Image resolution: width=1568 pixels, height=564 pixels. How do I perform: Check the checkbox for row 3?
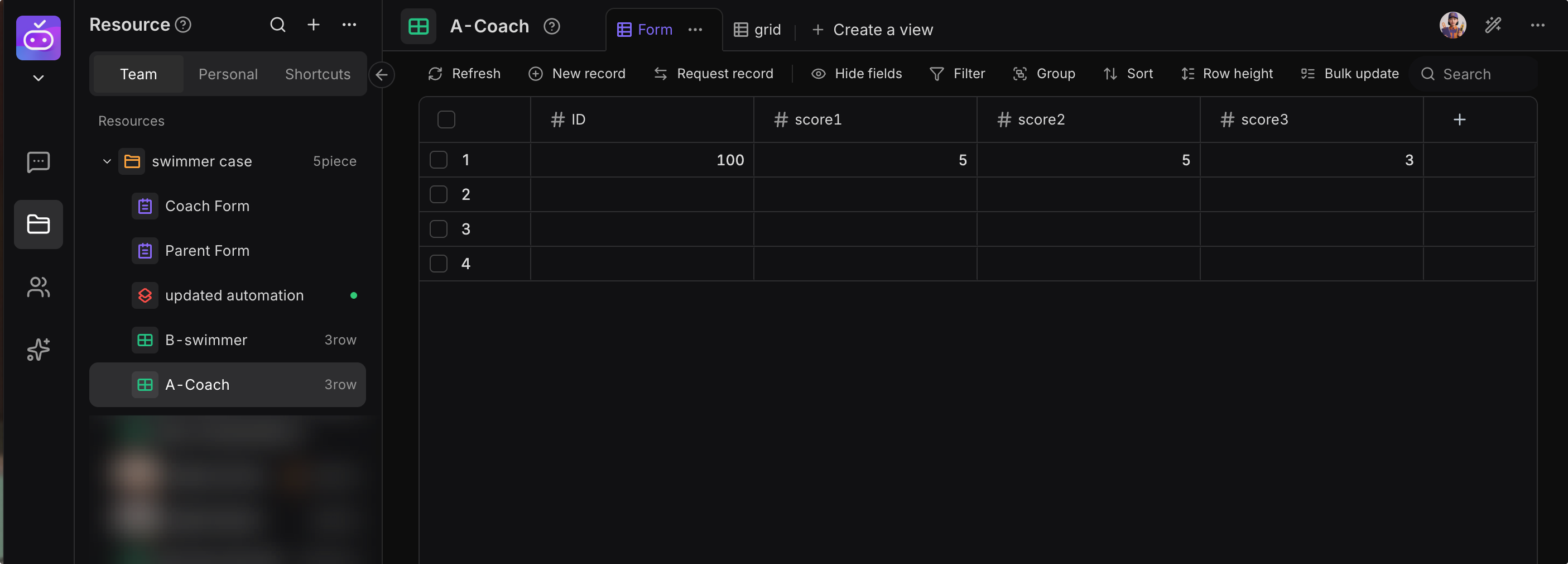tap(438, 230)
